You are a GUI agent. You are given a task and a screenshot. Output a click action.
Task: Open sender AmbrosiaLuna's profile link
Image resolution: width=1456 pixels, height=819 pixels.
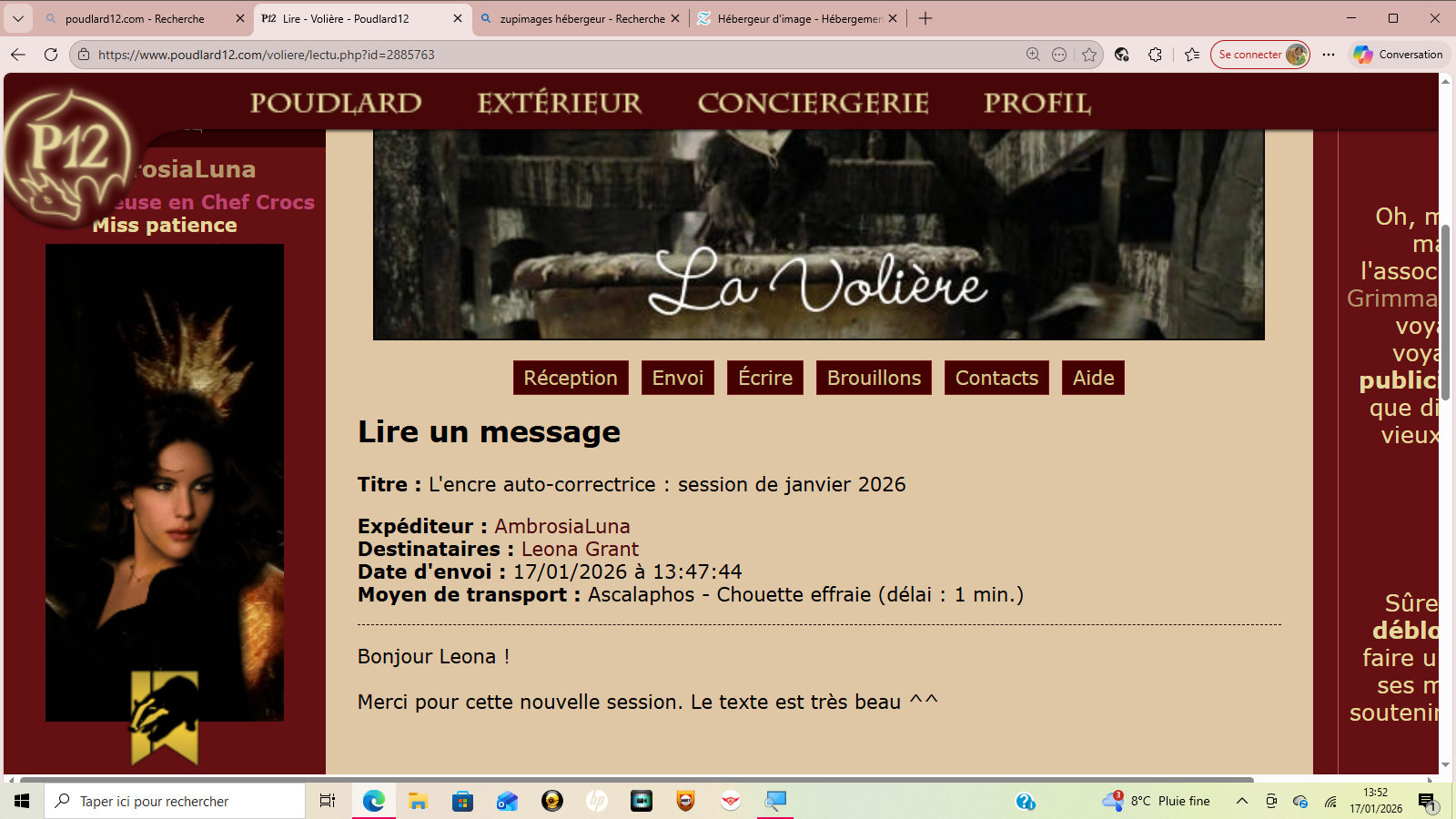[562, 526]
